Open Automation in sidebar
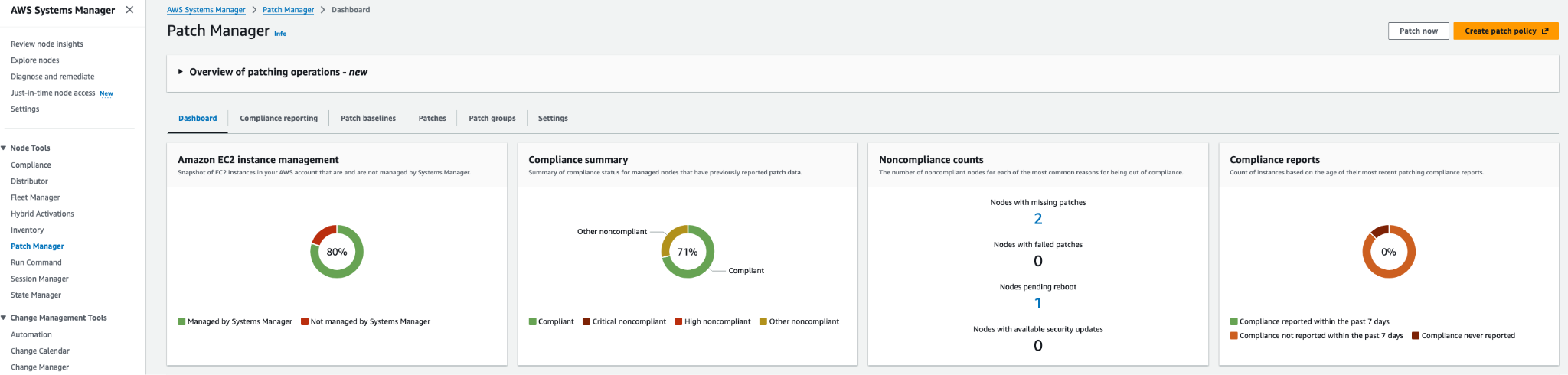The width and height of the screenshot is (1568, 375). click(31, 334)
